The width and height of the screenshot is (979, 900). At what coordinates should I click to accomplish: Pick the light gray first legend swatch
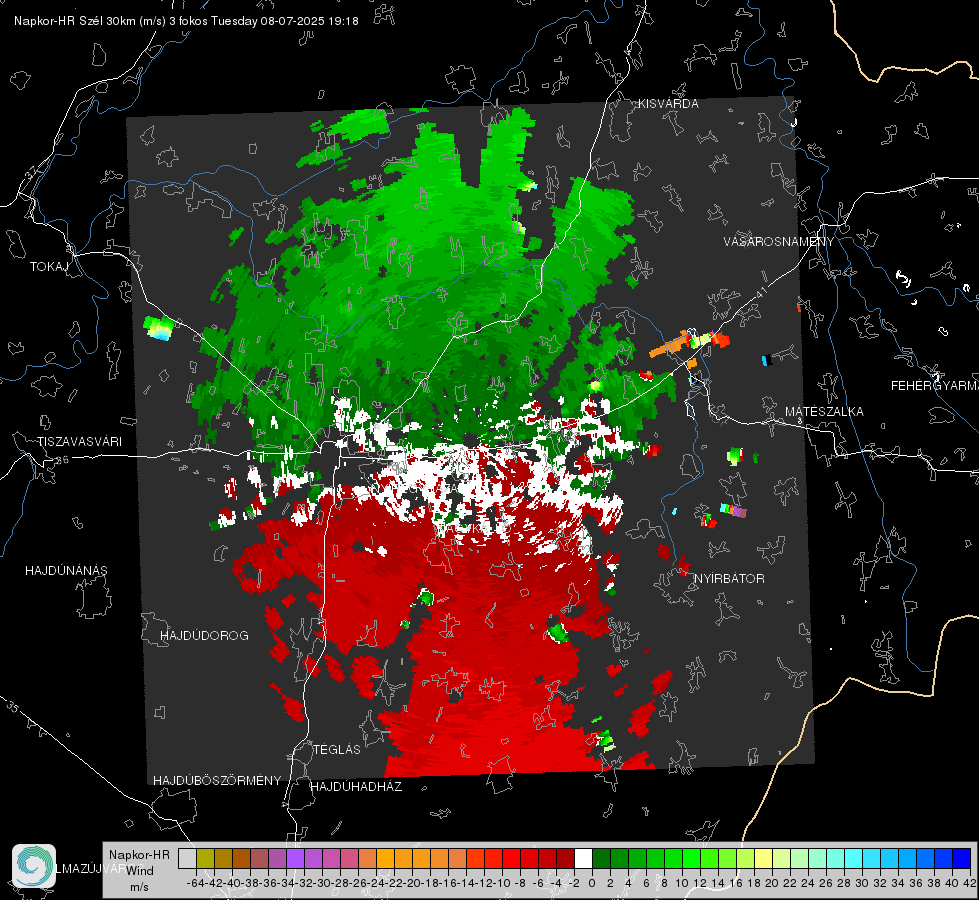(x=187, y=858)
